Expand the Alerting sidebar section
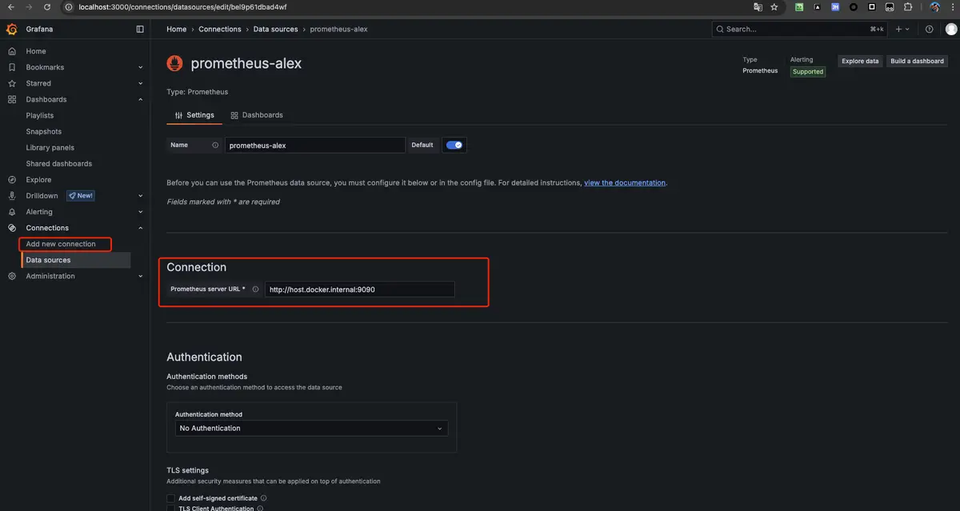960x511 pixels. pyautogui.click(x=140, y=212)
